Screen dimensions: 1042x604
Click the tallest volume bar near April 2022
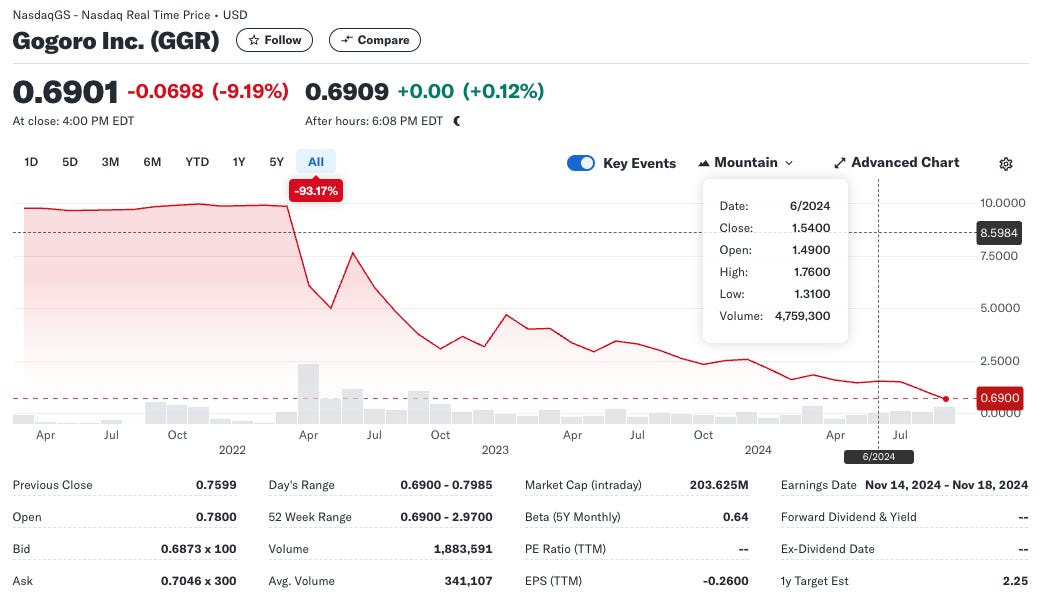(308, 393)
